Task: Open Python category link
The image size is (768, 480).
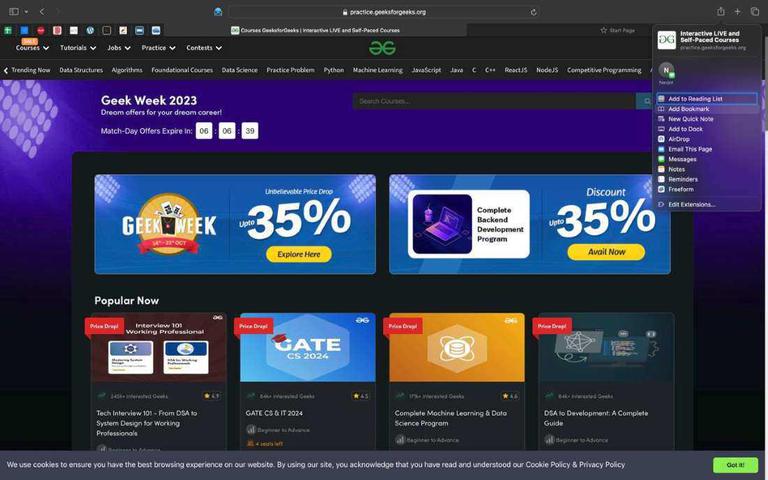Action: tap(334, 70)
